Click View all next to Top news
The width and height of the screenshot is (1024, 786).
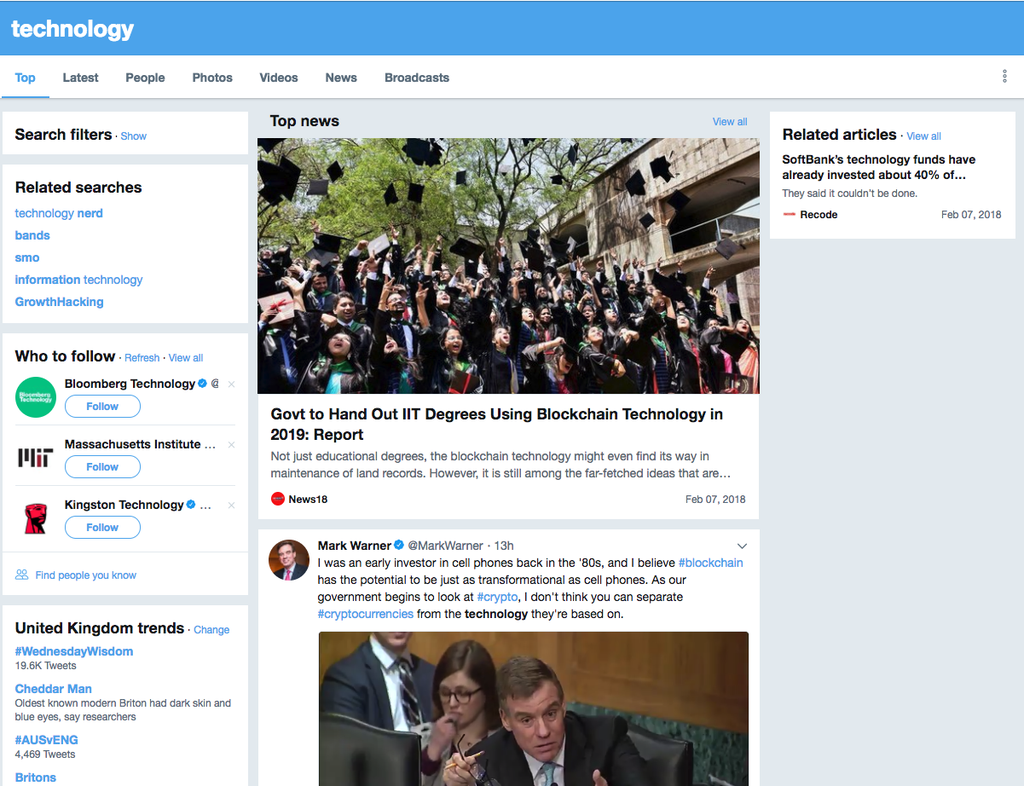(729, 122)
